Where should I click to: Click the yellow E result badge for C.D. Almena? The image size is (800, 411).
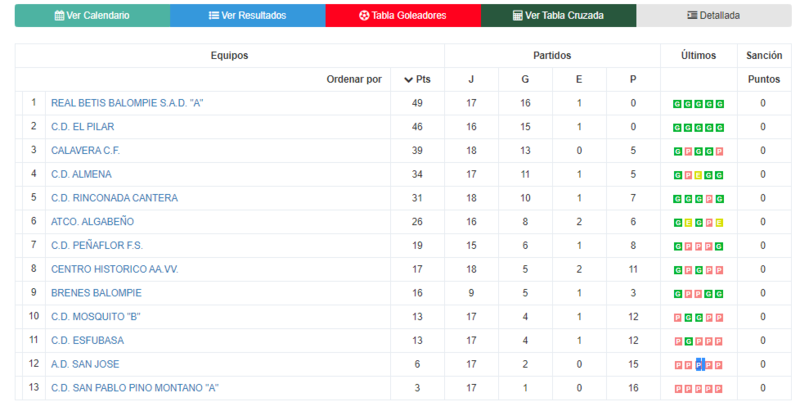click(698, 175)
